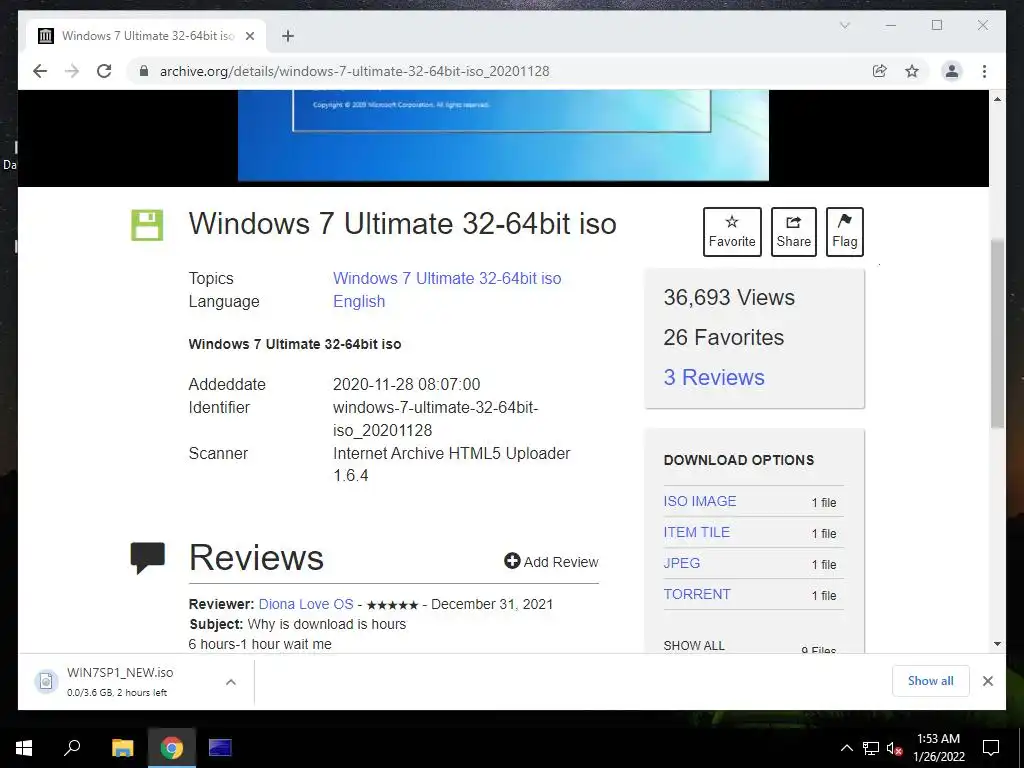The width and height of the screenshot is (1024, 768).
Task: Click the Flag button
Action: [844, 232]
